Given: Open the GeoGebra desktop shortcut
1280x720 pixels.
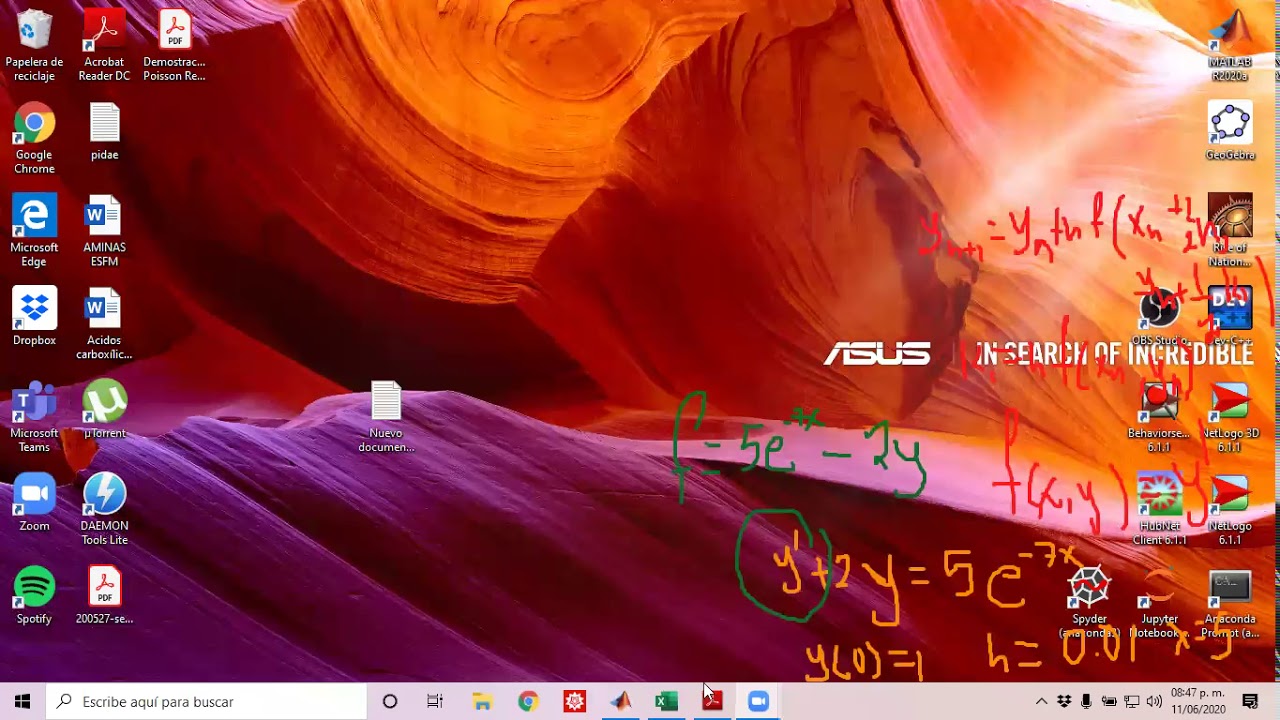Looking at the screenshot, I should click(x=1230, y=131).
